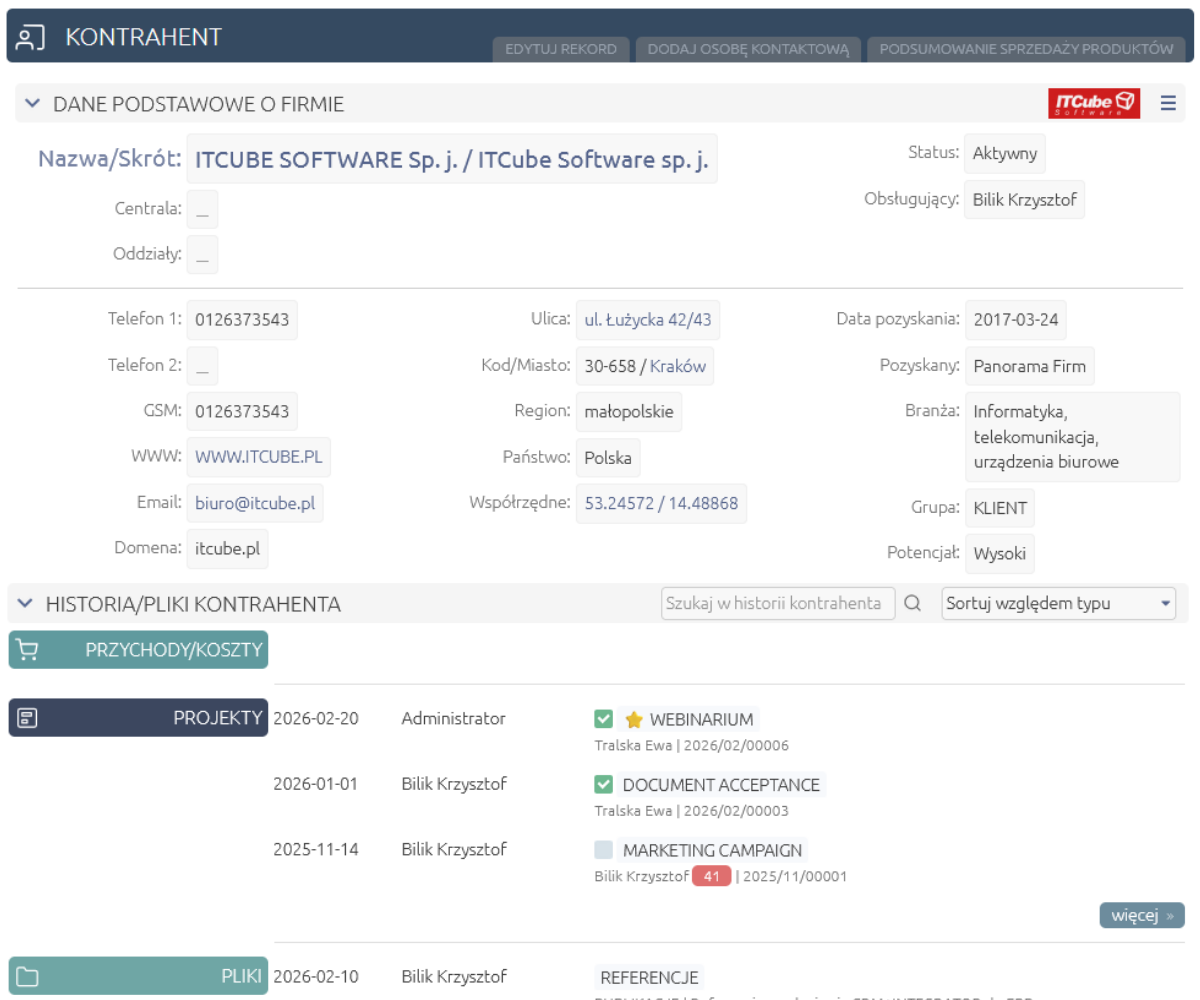This screenshot has width=1200, height=1000.
Task: Toggle the DOCUMENT ACCEPTANCE checkbox
Action: [x=603, y=785]
